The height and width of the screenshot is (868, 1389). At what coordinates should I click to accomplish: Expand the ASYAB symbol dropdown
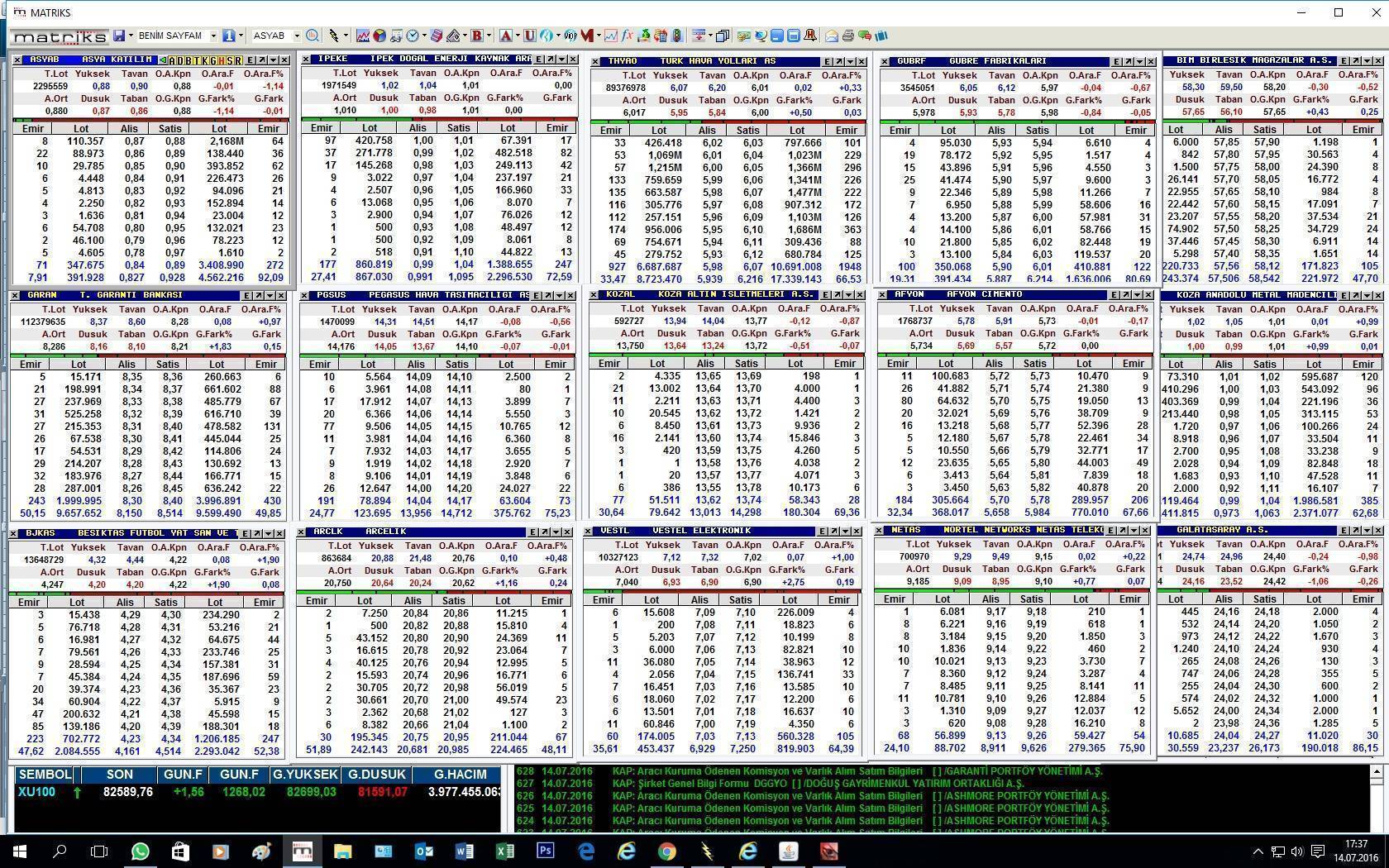[297, 36]
